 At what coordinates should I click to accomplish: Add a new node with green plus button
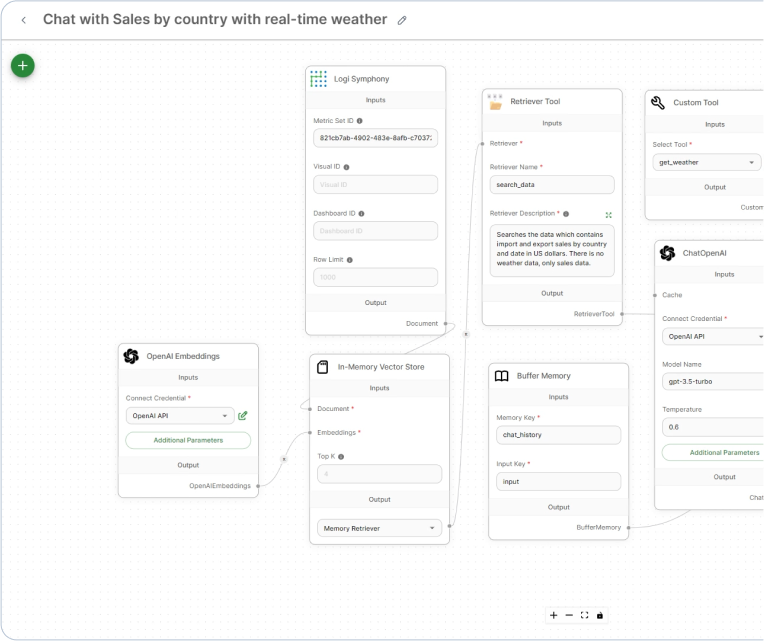point(23,66)
